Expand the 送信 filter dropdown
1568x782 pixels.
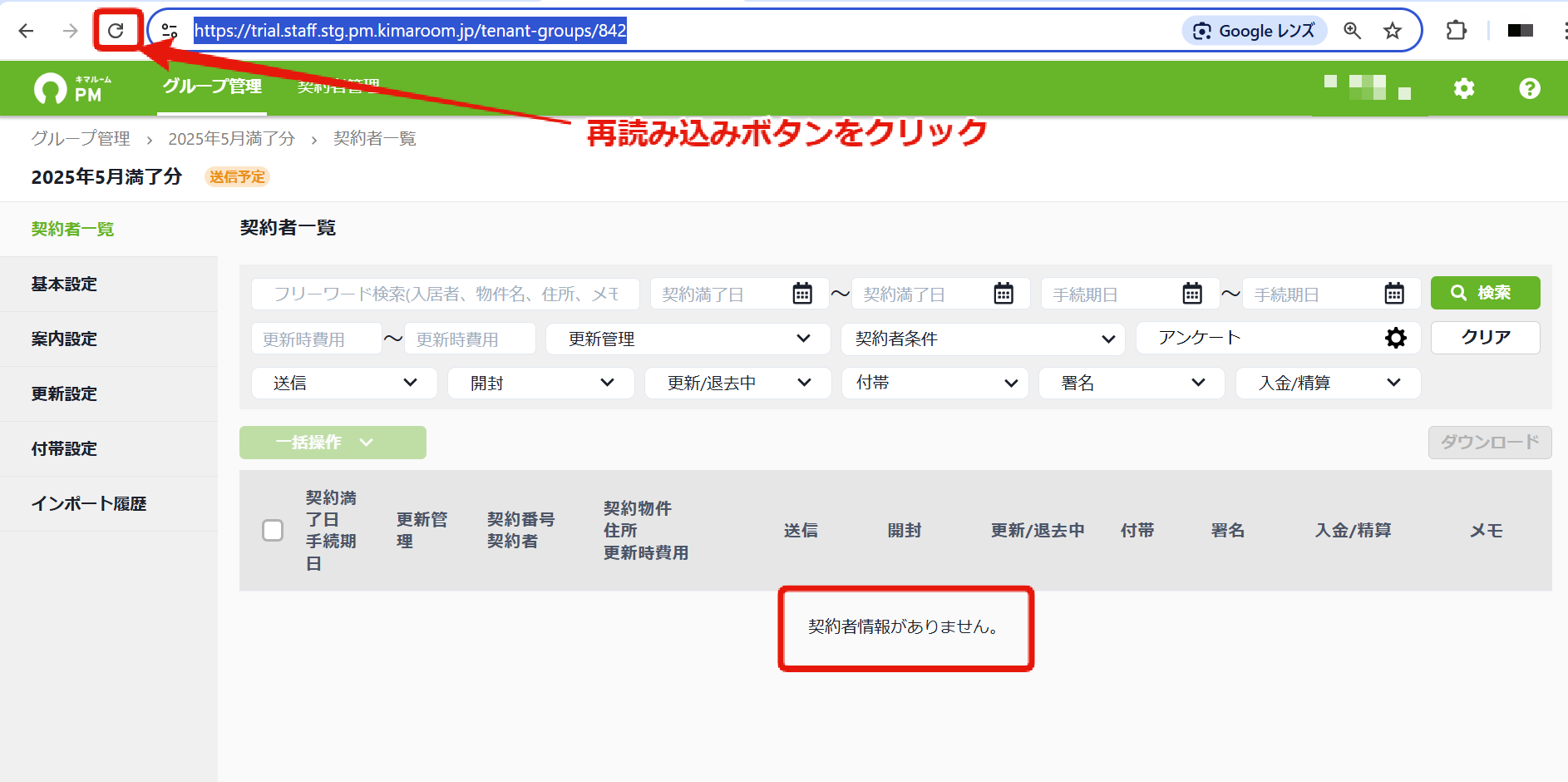click(344, 383)
